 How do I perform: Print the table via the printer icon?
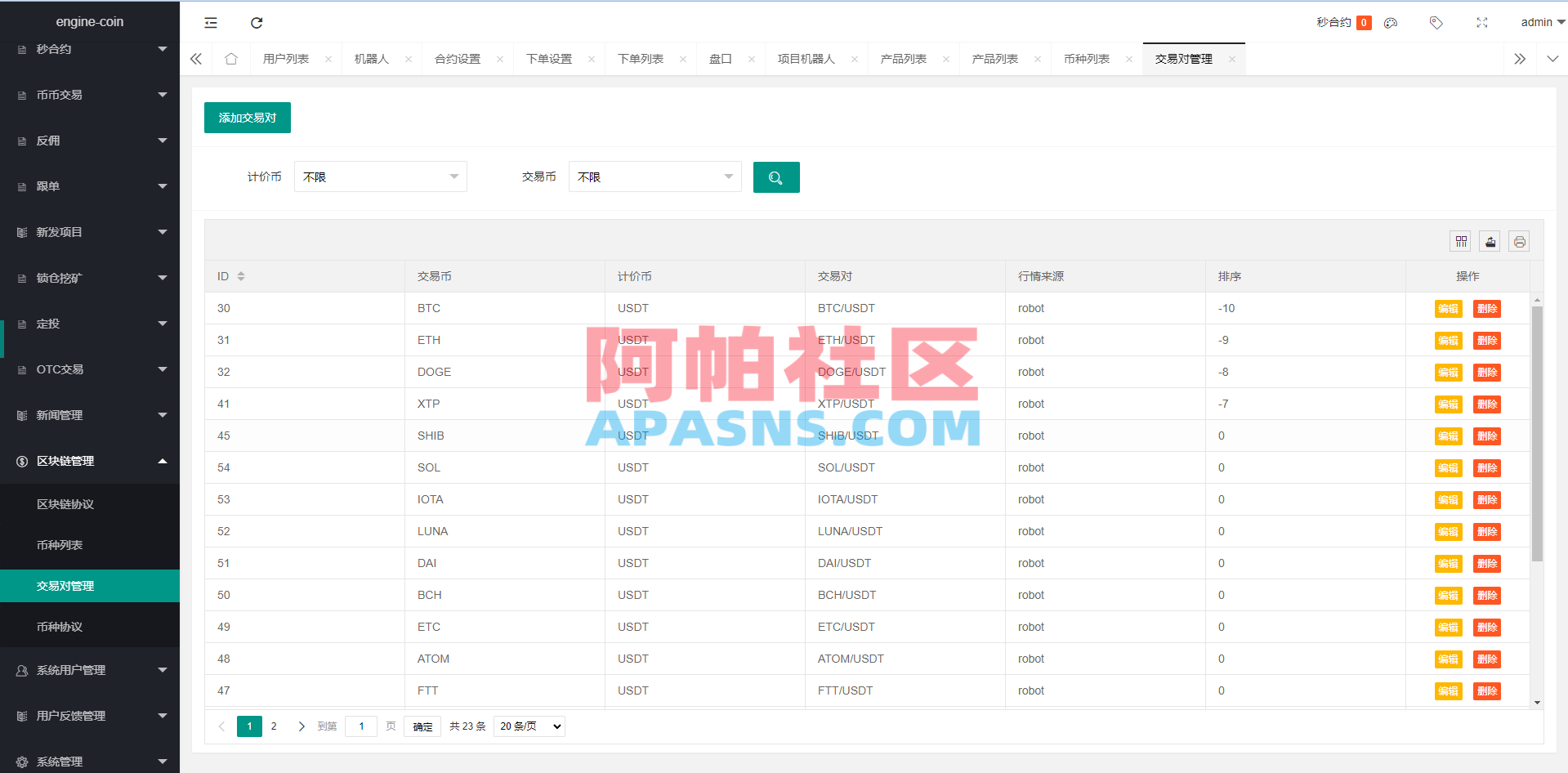1519,241
